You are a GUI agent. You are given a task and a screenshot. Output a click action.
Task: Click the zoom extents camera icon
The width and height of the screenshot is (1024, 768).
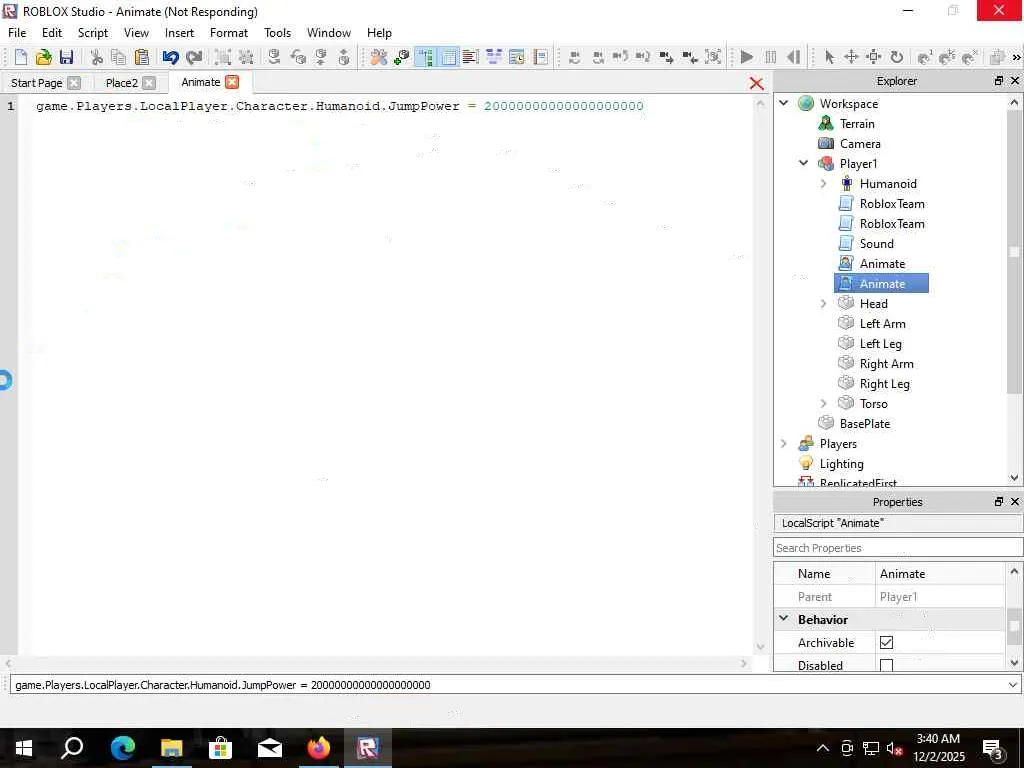713,57
